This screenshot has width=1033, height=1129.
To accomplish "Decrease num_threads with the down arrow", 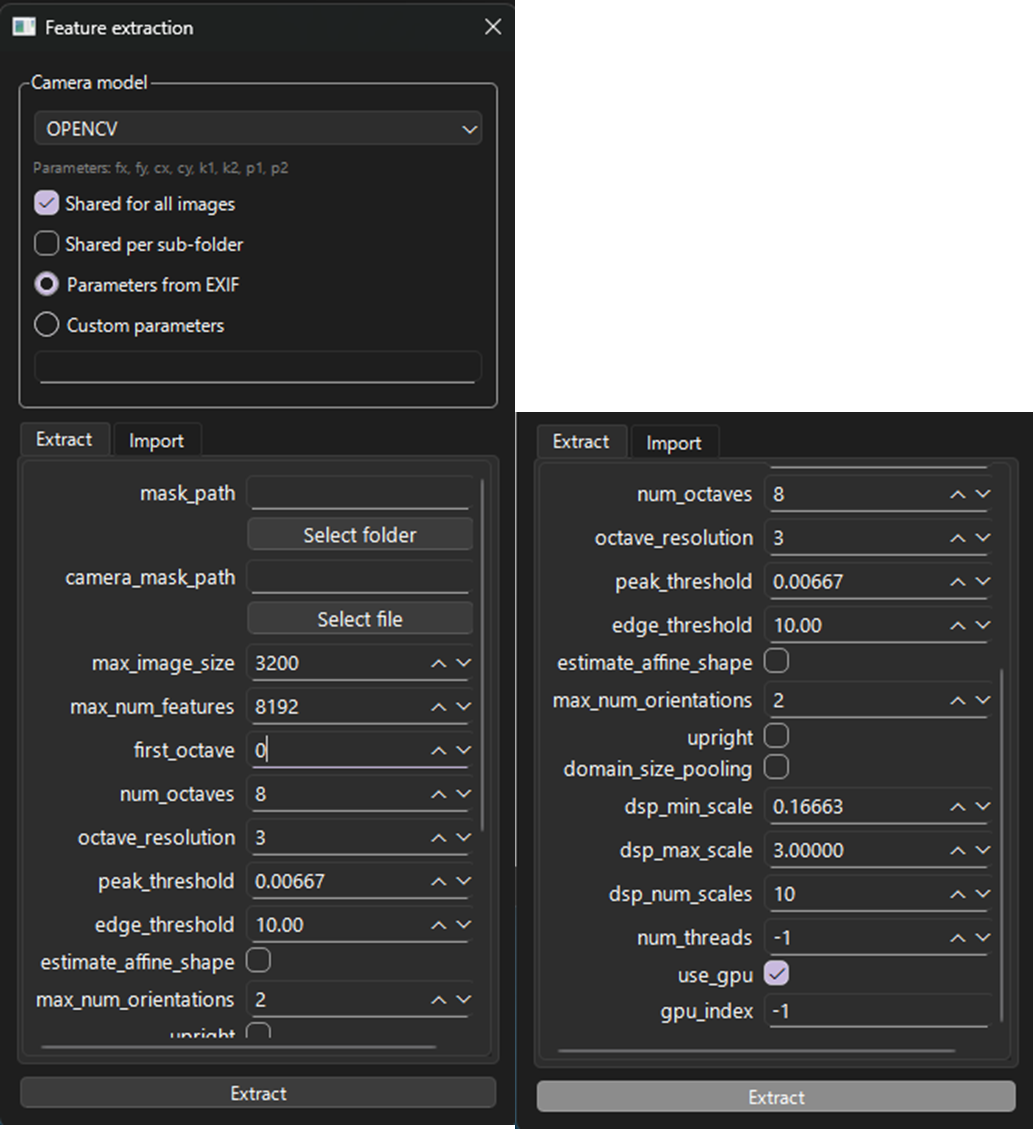I will coord(983,938).
